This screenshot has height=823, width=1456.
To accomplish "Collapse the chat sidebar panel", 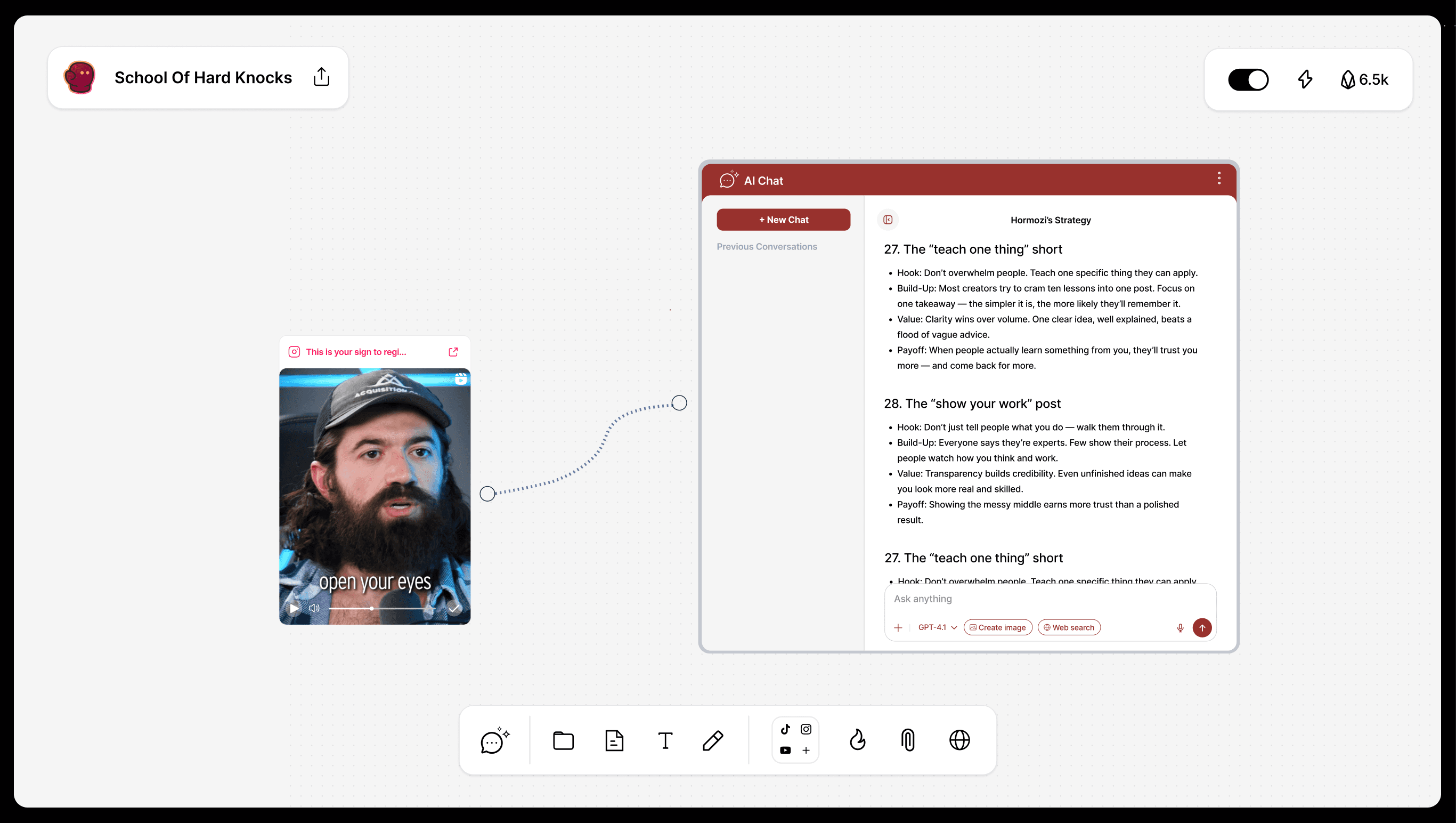I will tap(888, 220).
